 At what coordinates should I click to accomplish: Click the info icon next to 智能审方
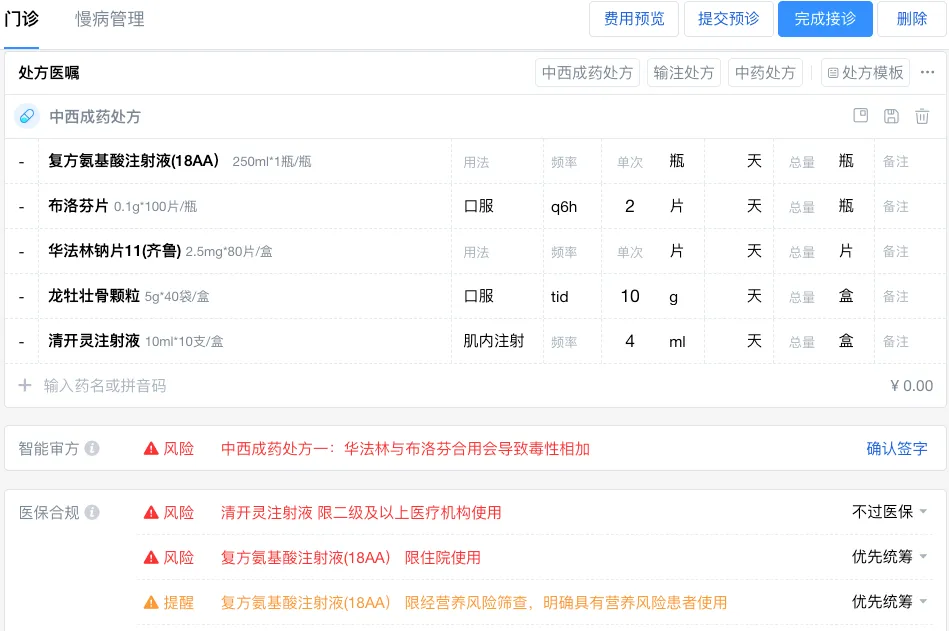point(92,449)
